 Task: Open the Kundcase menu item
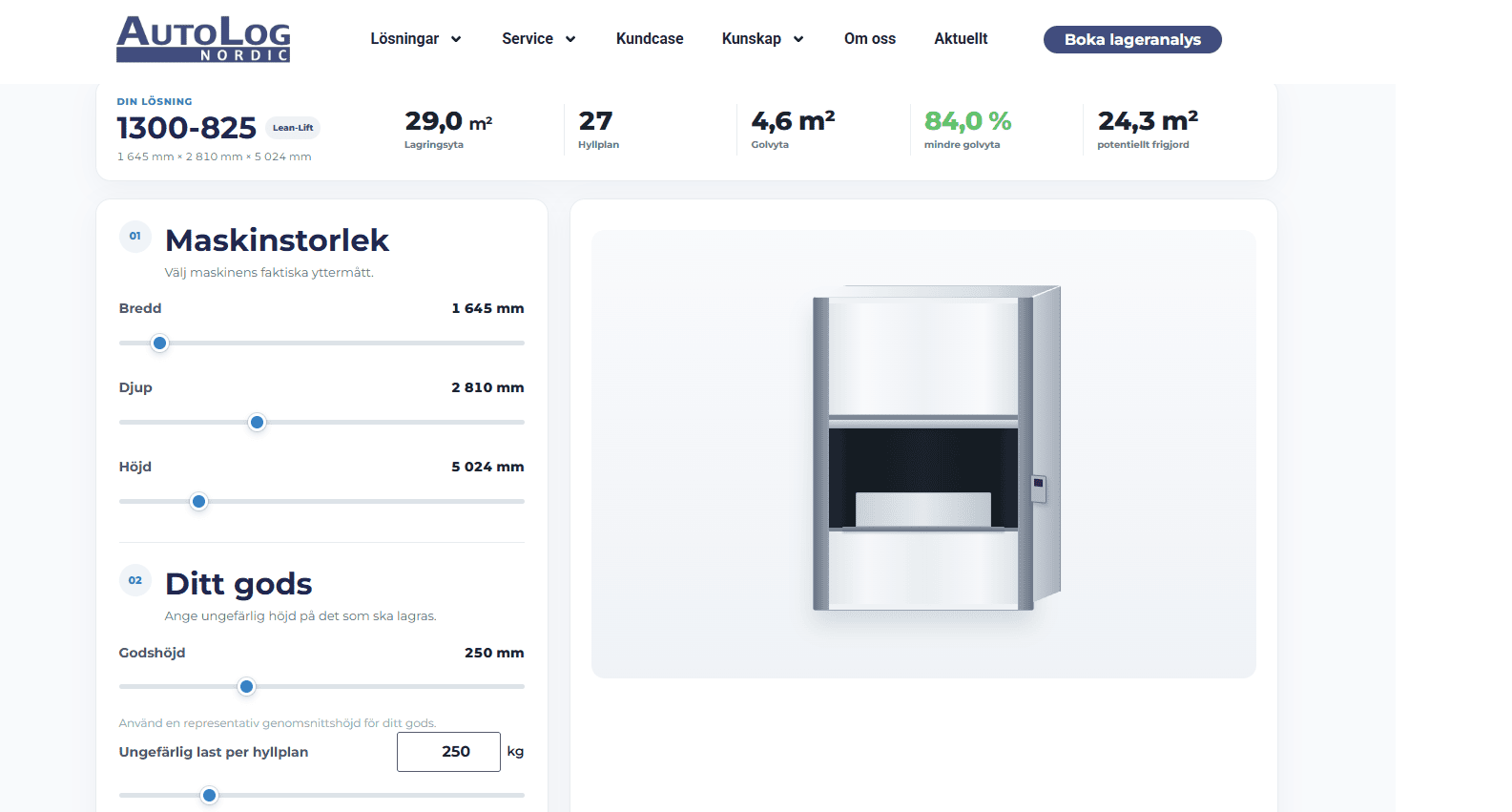pyautogui.click(x=650, y=39)
